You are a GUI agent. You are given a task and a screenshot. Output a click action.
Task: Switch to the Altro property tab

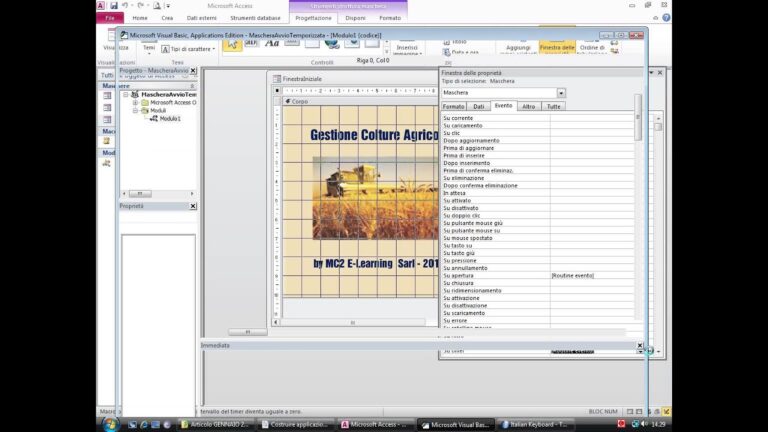[x=528, y=106]
